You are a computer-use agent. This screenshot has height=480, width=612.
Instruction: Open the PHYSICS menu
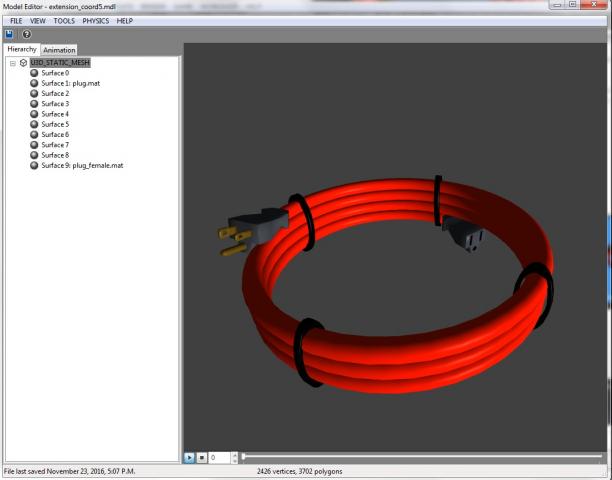(x=95, y=20)
